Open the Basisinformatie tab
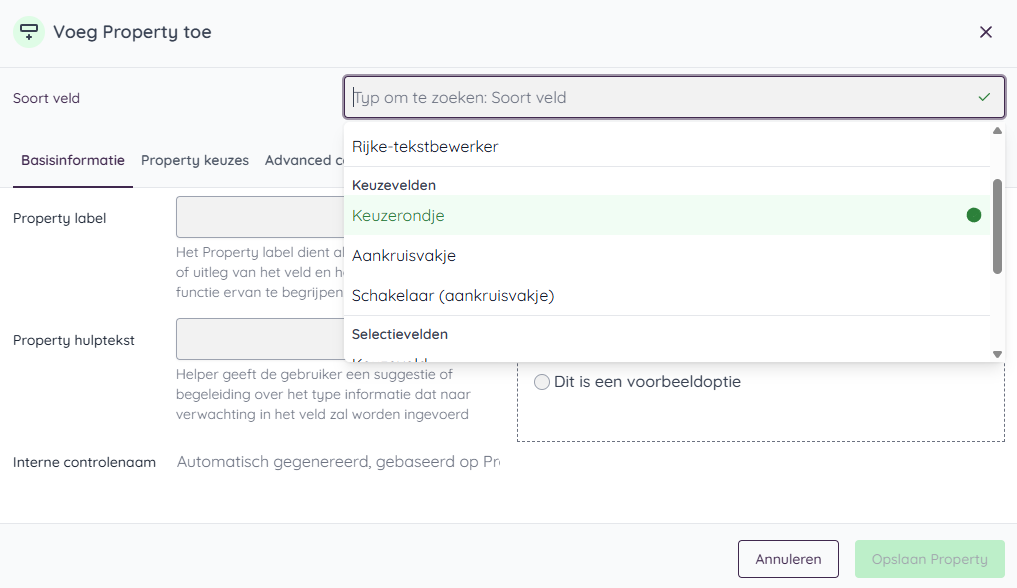1017x588 pixels. pyautogui.click(x=72, y=160)
